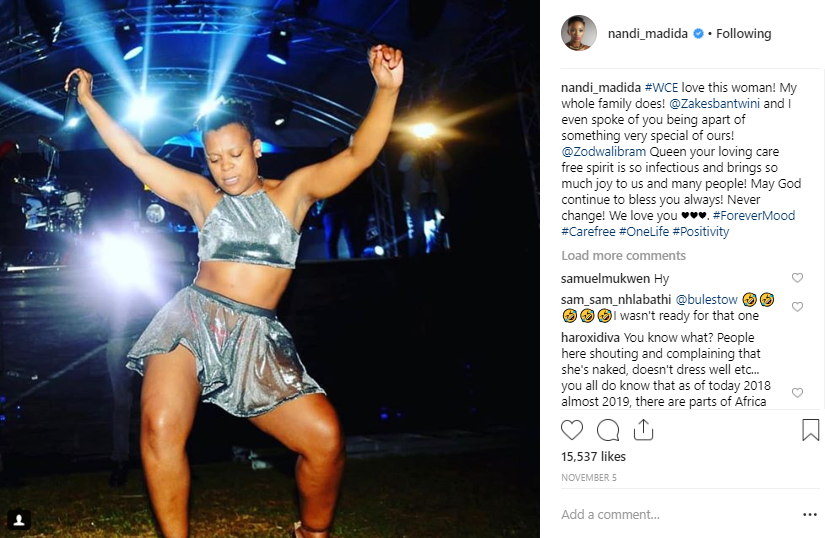Share post using the upload arrow icon
Viewport: 825px width, 538px height.
pos(643,430)
